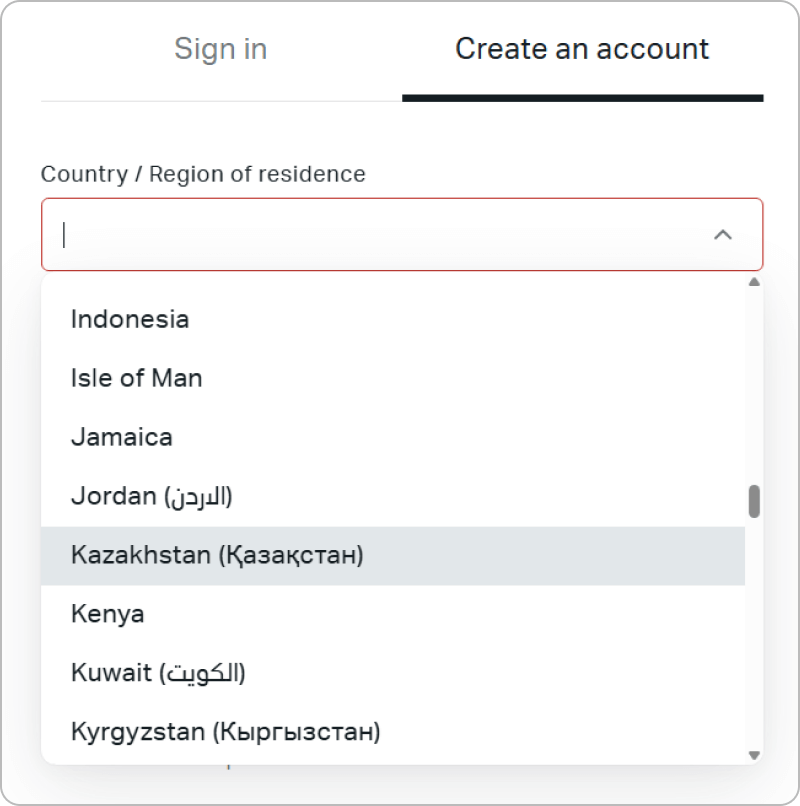Select Jordan (الأردن) as country

152,496
